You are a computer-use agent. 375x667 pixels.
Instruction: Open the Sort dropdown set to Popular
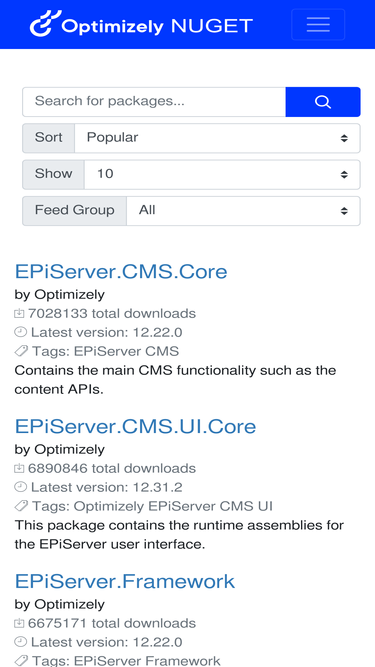point(217,138)
